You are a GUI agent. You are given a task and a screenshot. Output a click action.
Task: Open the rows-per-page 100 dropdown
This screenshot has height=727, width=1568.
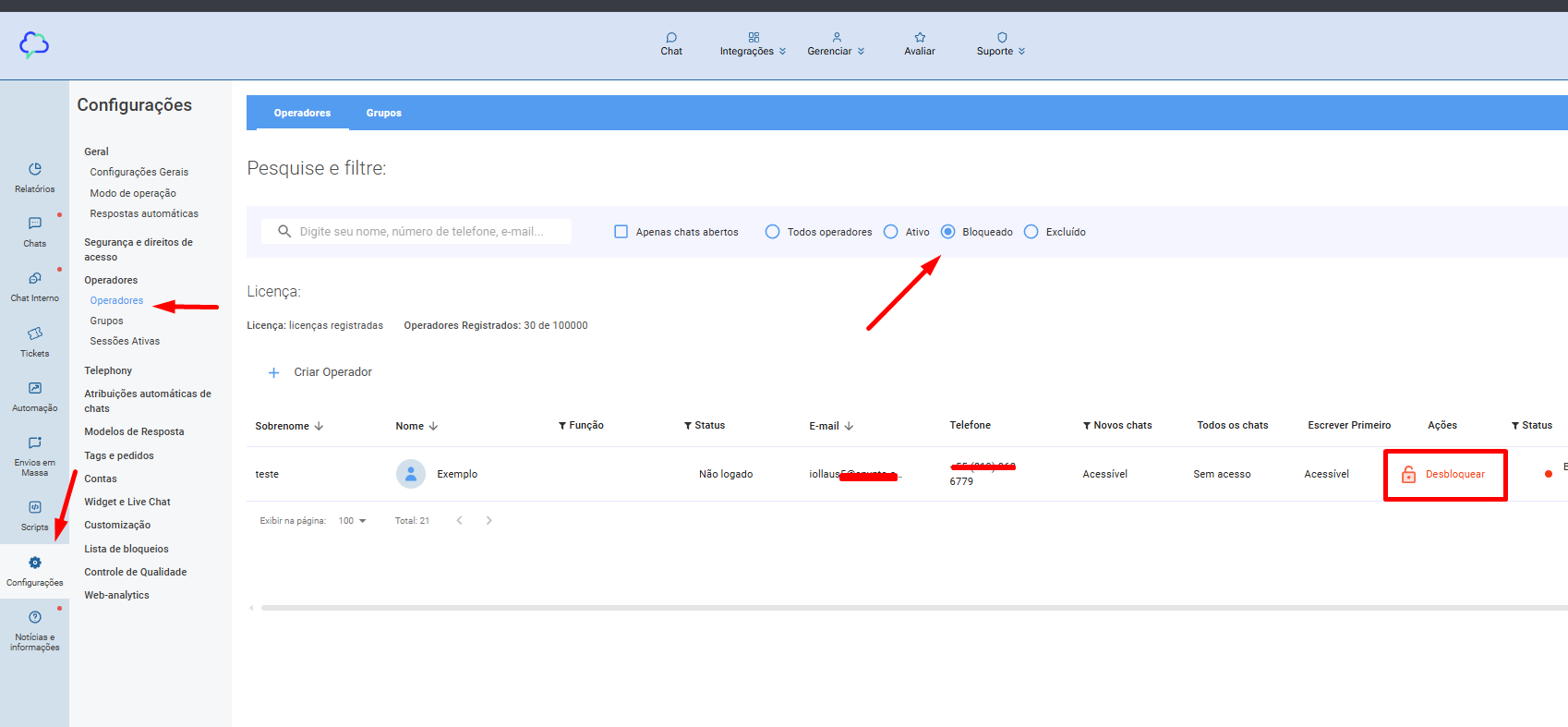[x=352, y=521]
